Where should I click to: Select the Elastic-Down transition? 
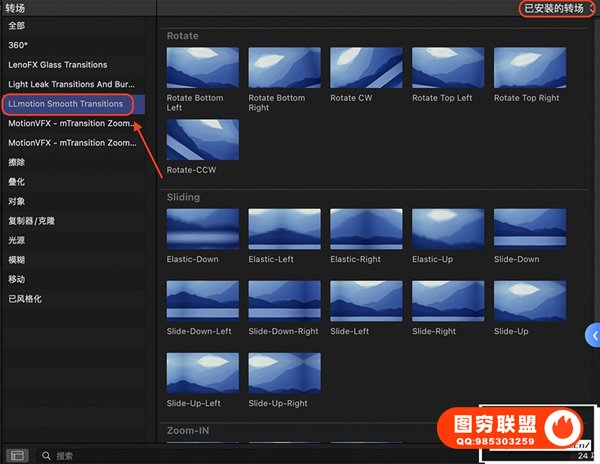(203, 229)
